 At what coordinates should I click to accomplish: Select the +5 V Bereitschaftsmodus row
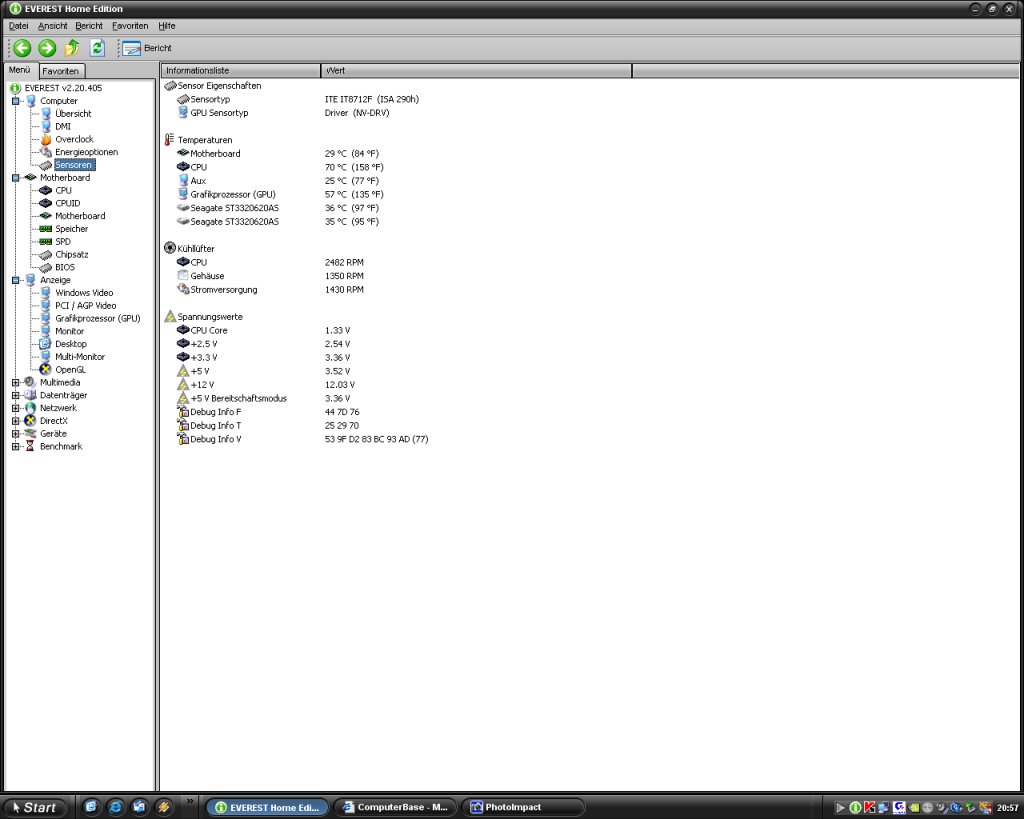(264, 399)
